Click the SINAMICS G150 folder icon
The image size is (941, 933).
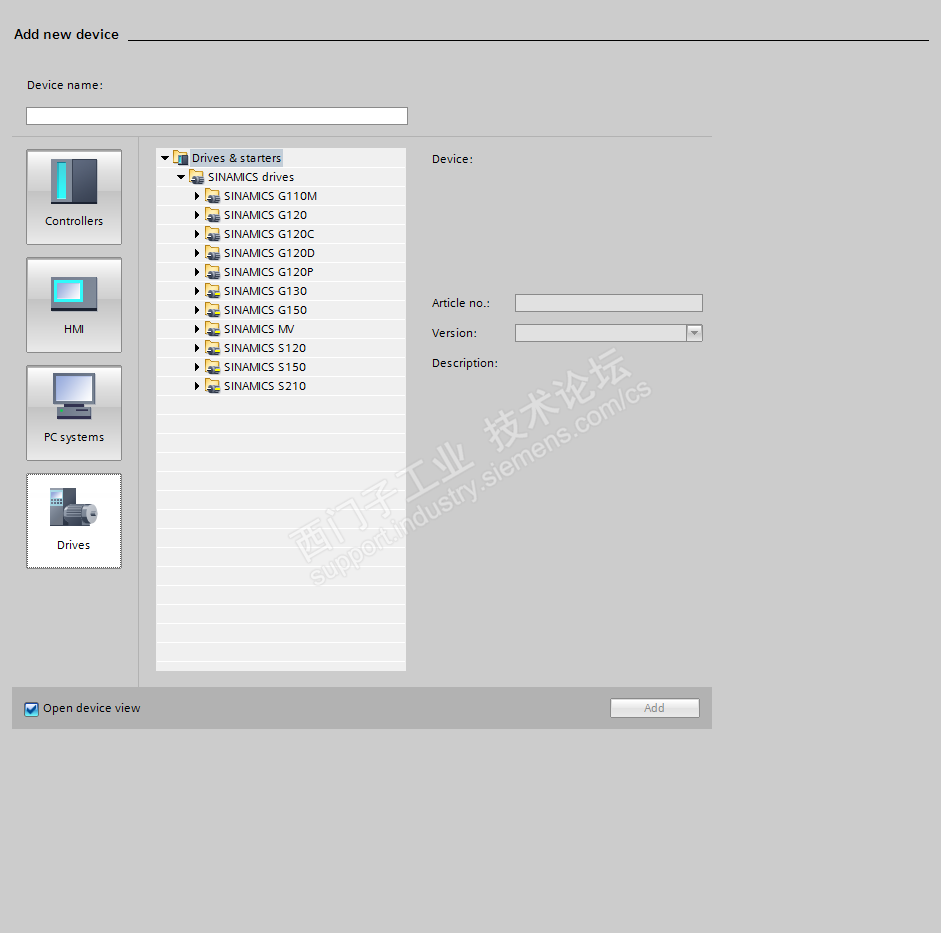point(212,310)
